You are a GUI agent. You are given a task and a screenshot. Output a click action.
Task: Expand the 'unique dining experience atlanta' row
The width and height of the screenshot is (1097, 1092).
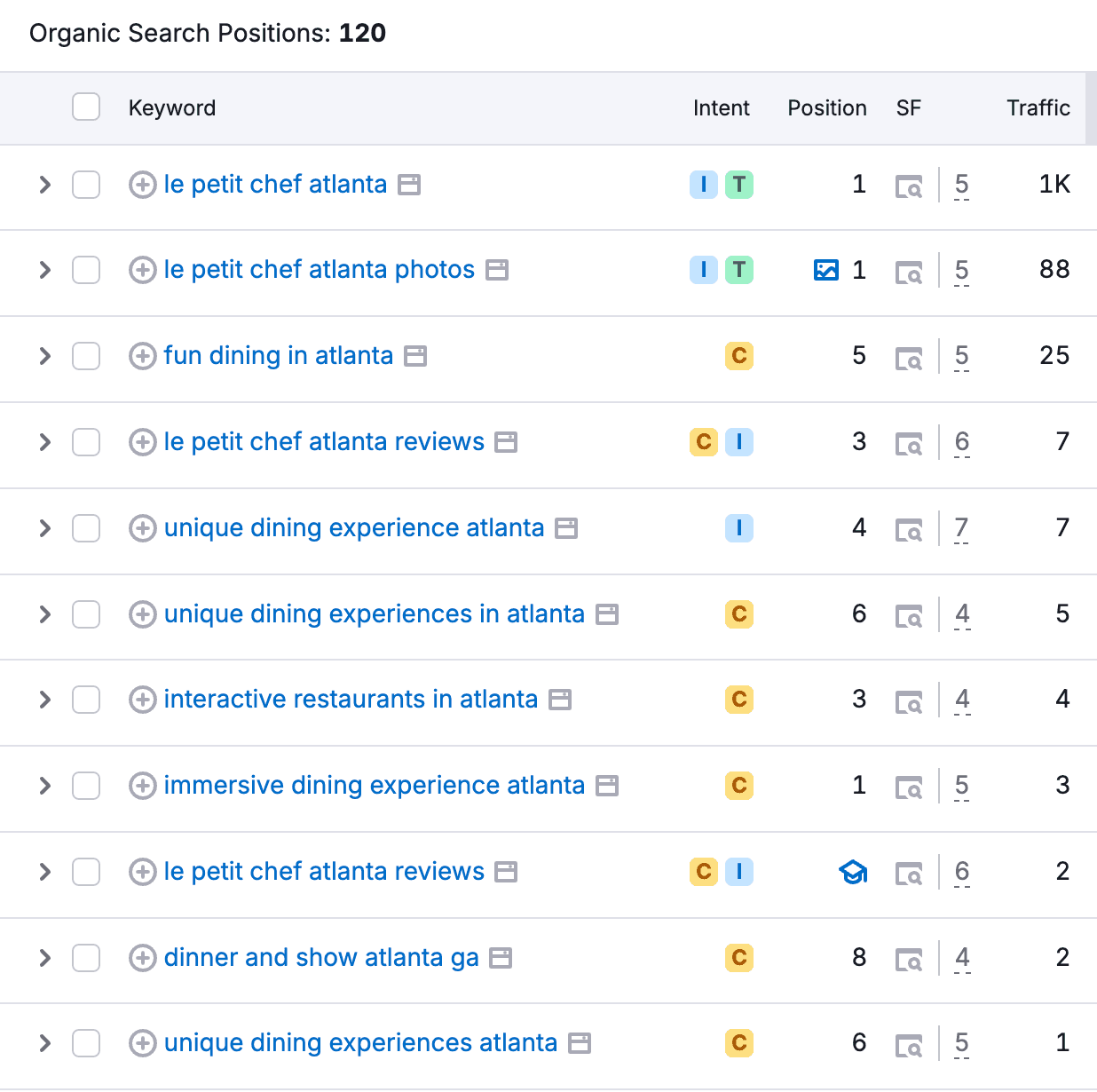pyautogui.click(x=45, y=528)
